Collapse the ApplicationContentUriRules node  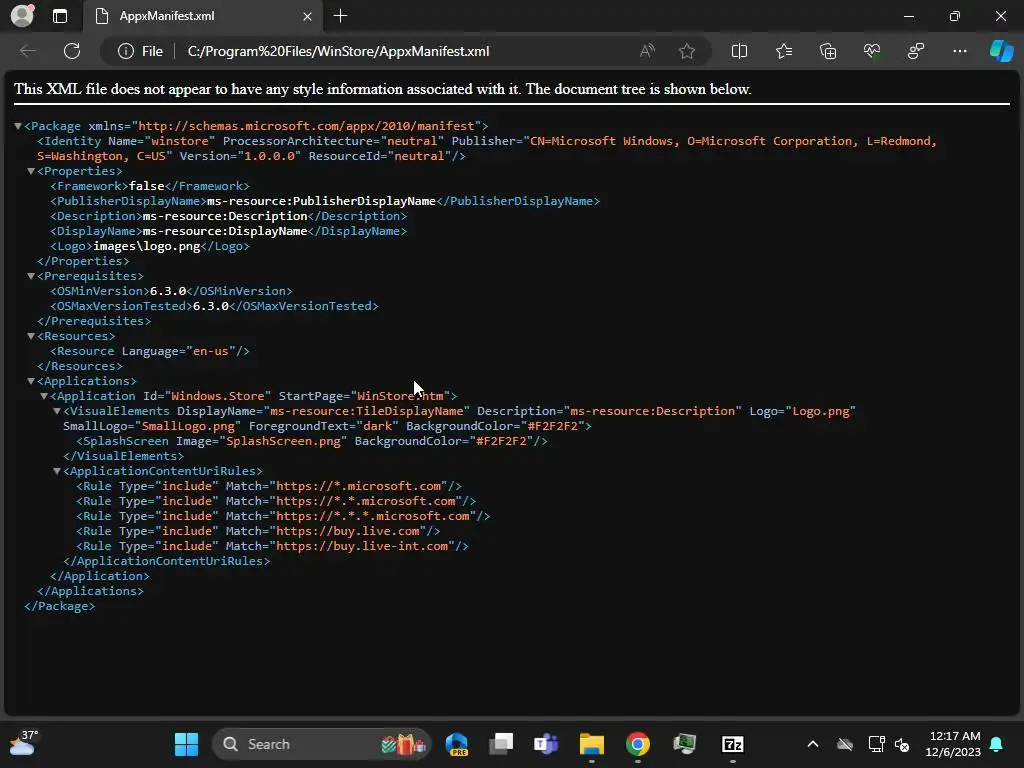pos(57,472)
